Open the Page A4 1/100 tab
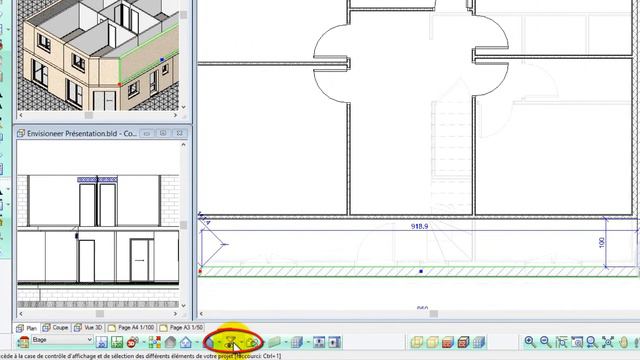The height and width of the screenshot is (360, 640). coord(131,327)
